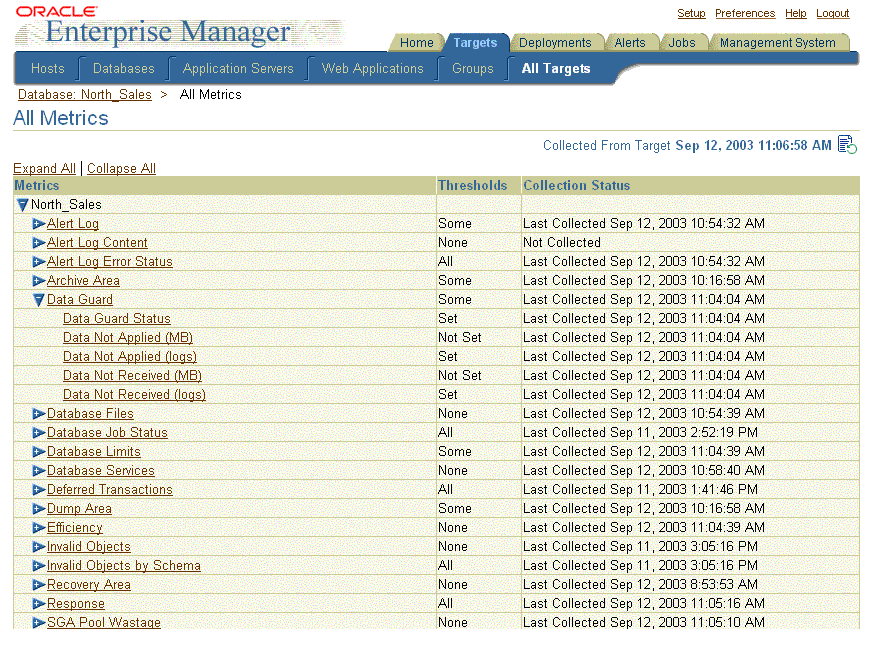Open the SGA Pool Wastage link
The image size is (895, 652).
(104, 622)
